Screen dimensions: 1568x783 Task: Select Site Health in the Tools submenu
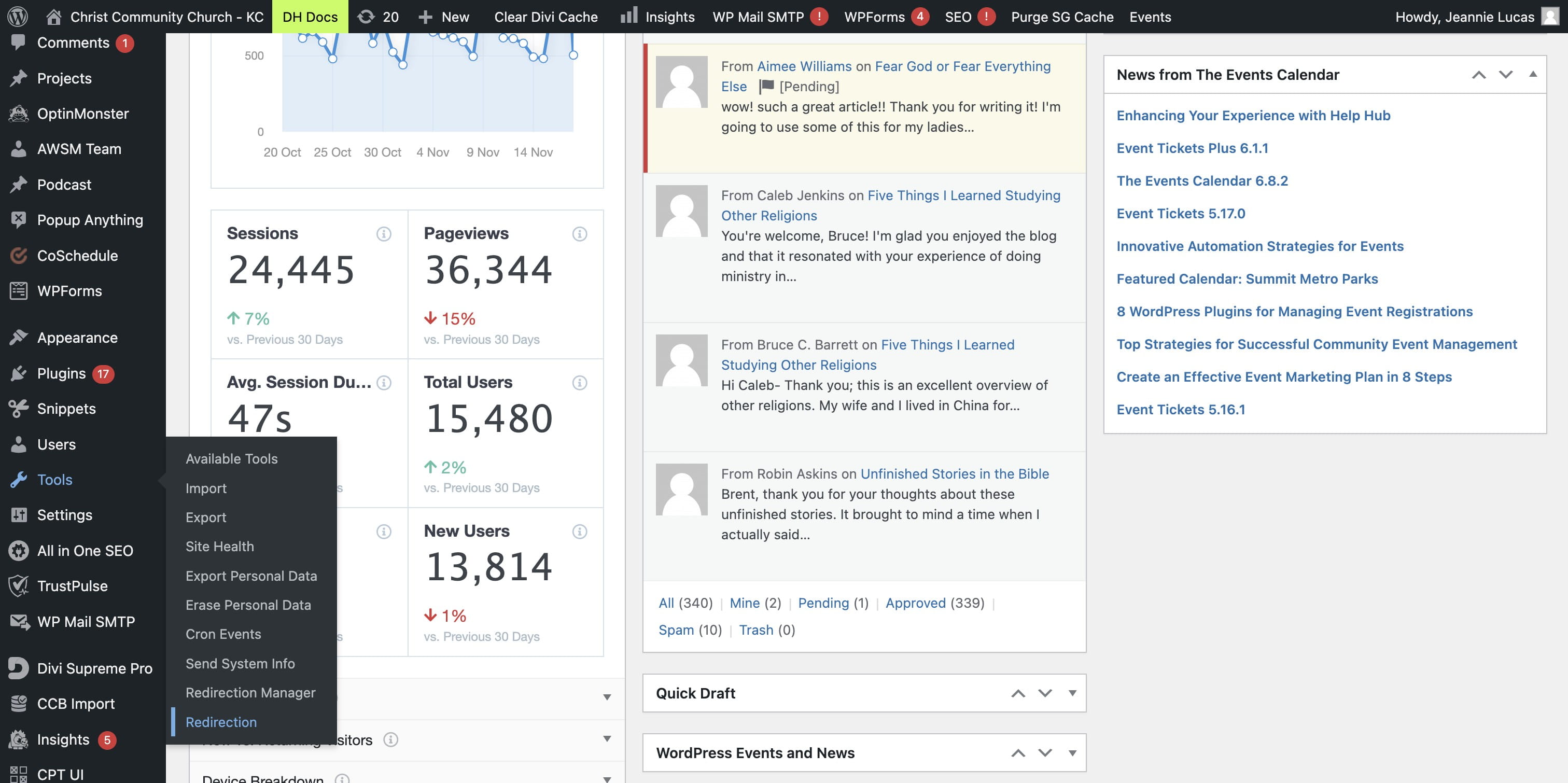(220, 547)
